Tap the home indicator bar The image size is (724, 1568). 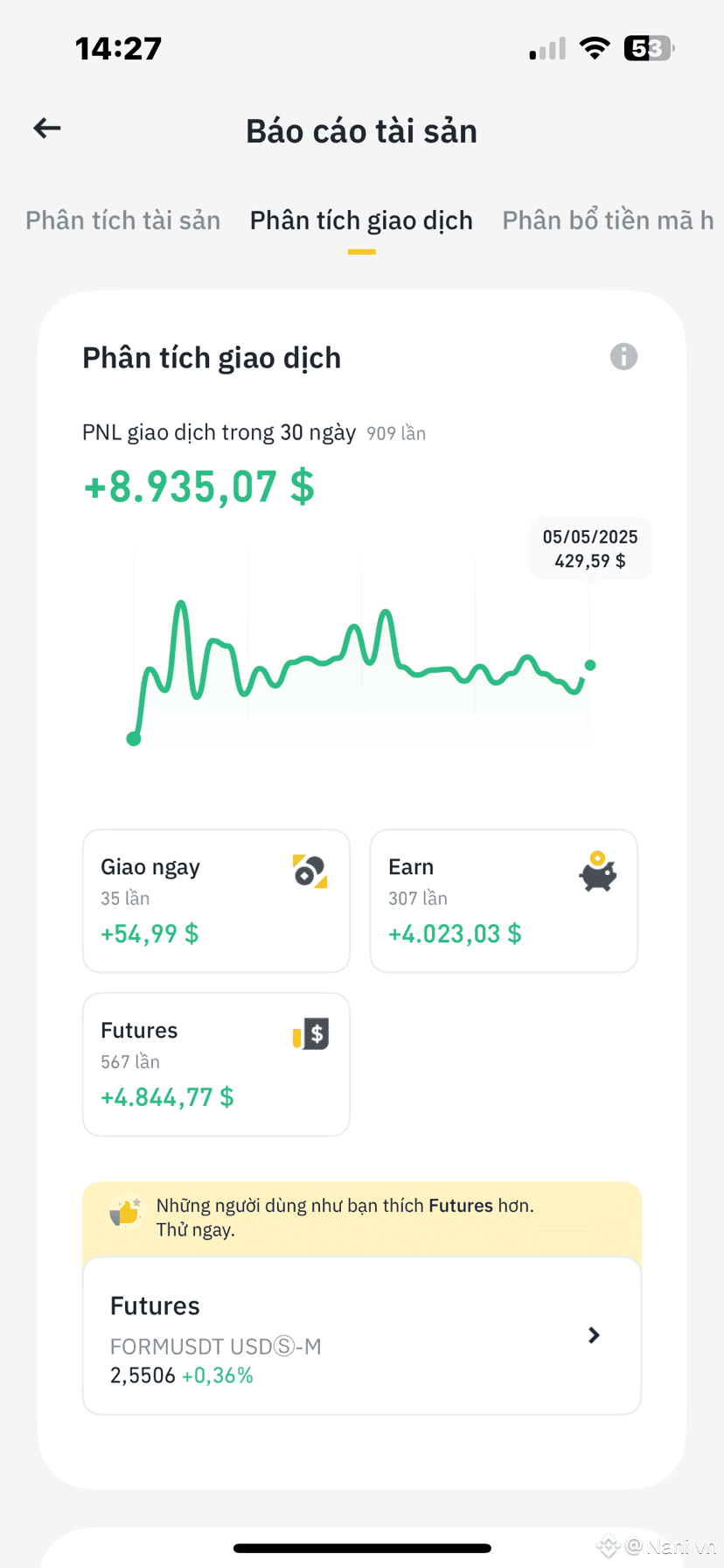362,1548
